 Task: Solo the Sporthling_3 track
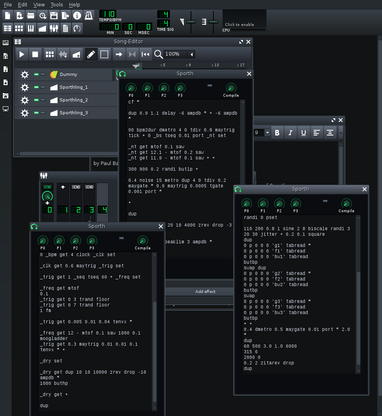click(x=43, y=113)
